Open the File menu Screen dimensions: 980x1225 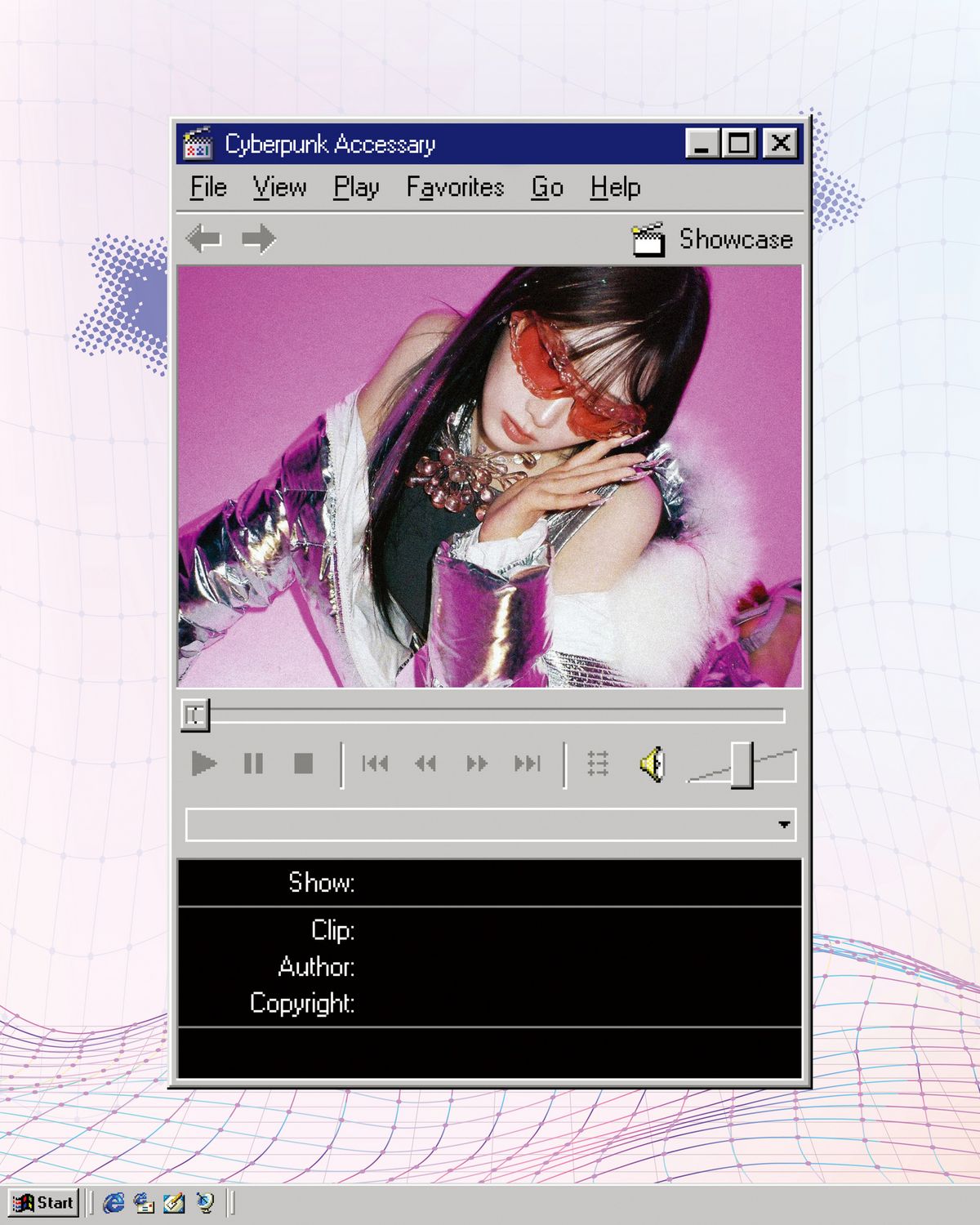(208, 188)
